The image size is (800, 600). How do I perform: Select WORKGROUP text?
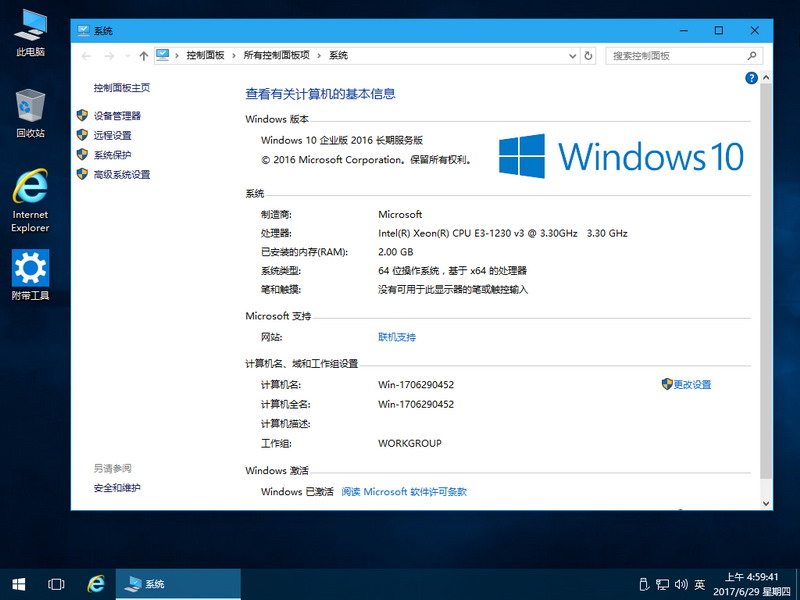pyautogui.click(x=410, y=443)
